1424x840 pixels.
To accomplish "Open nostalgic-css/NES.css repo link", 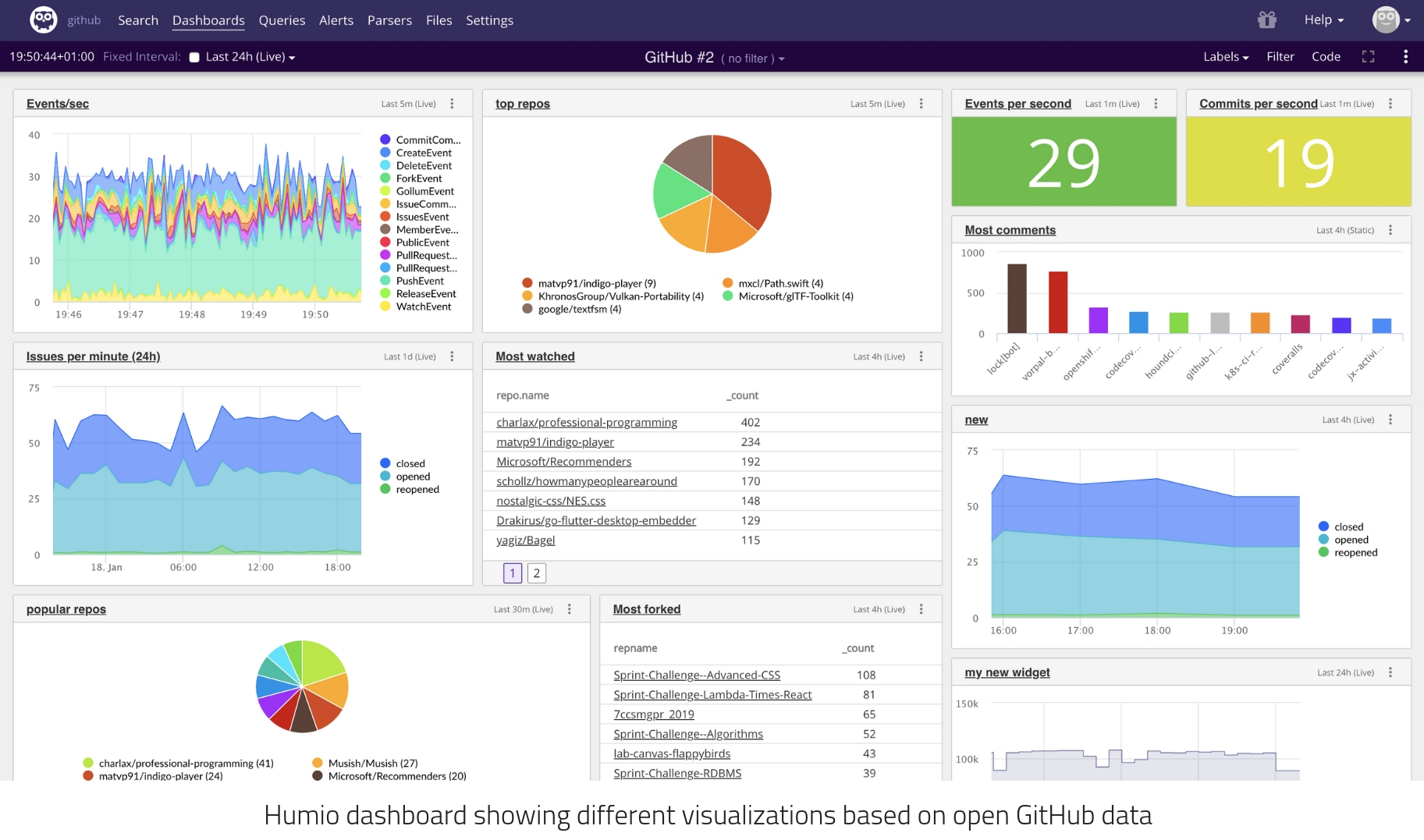I will coord(551,501).
